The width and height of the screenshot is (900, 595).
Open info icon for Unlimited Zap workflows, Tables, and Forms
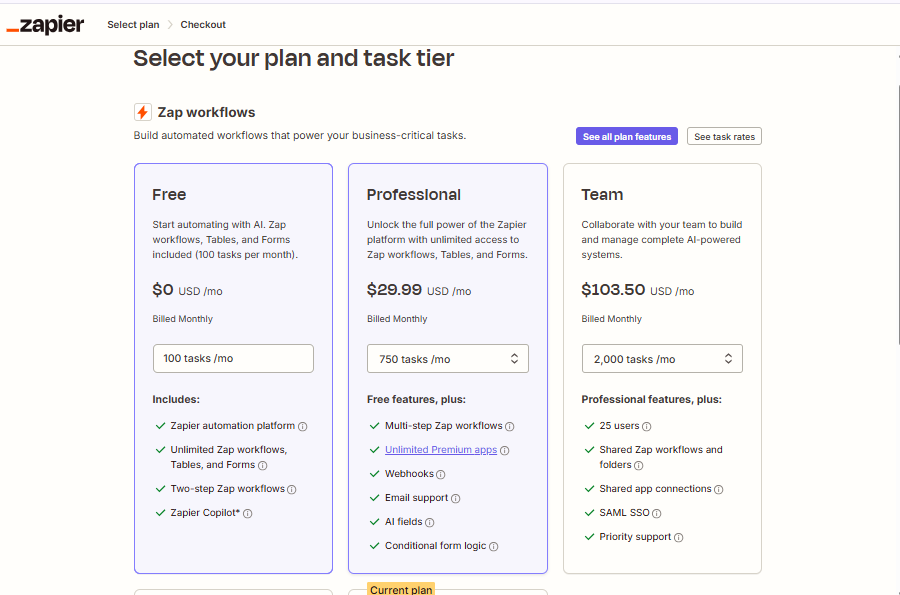(x=262, y=465)
